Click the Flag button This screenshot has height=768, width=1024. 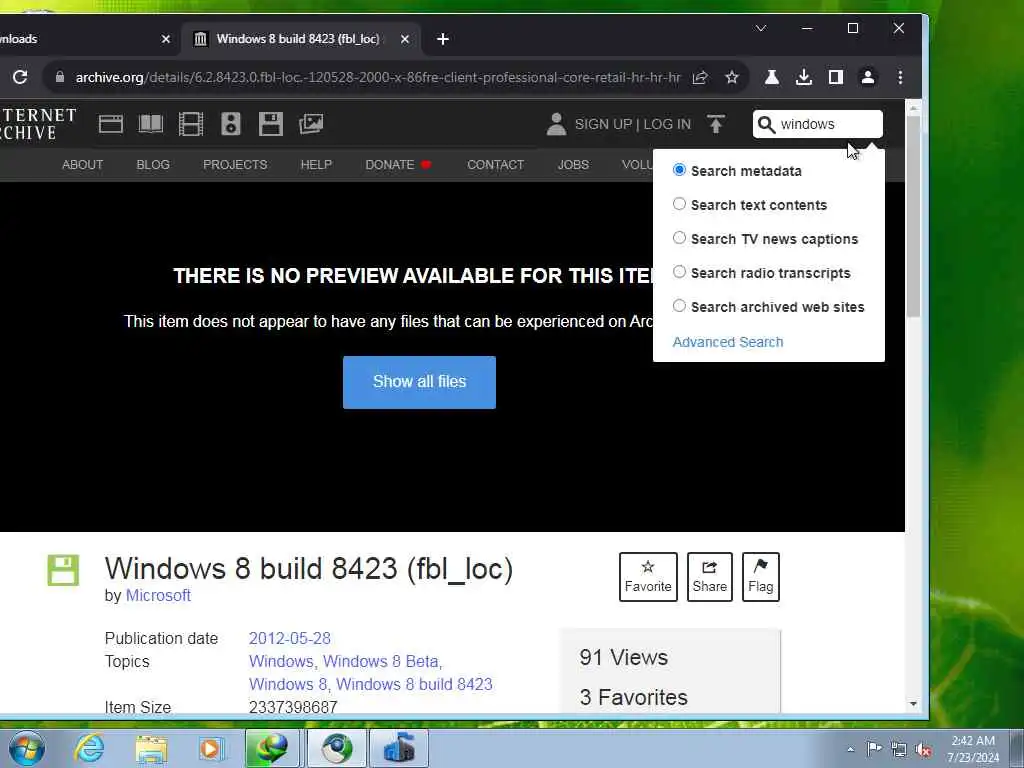761,577
